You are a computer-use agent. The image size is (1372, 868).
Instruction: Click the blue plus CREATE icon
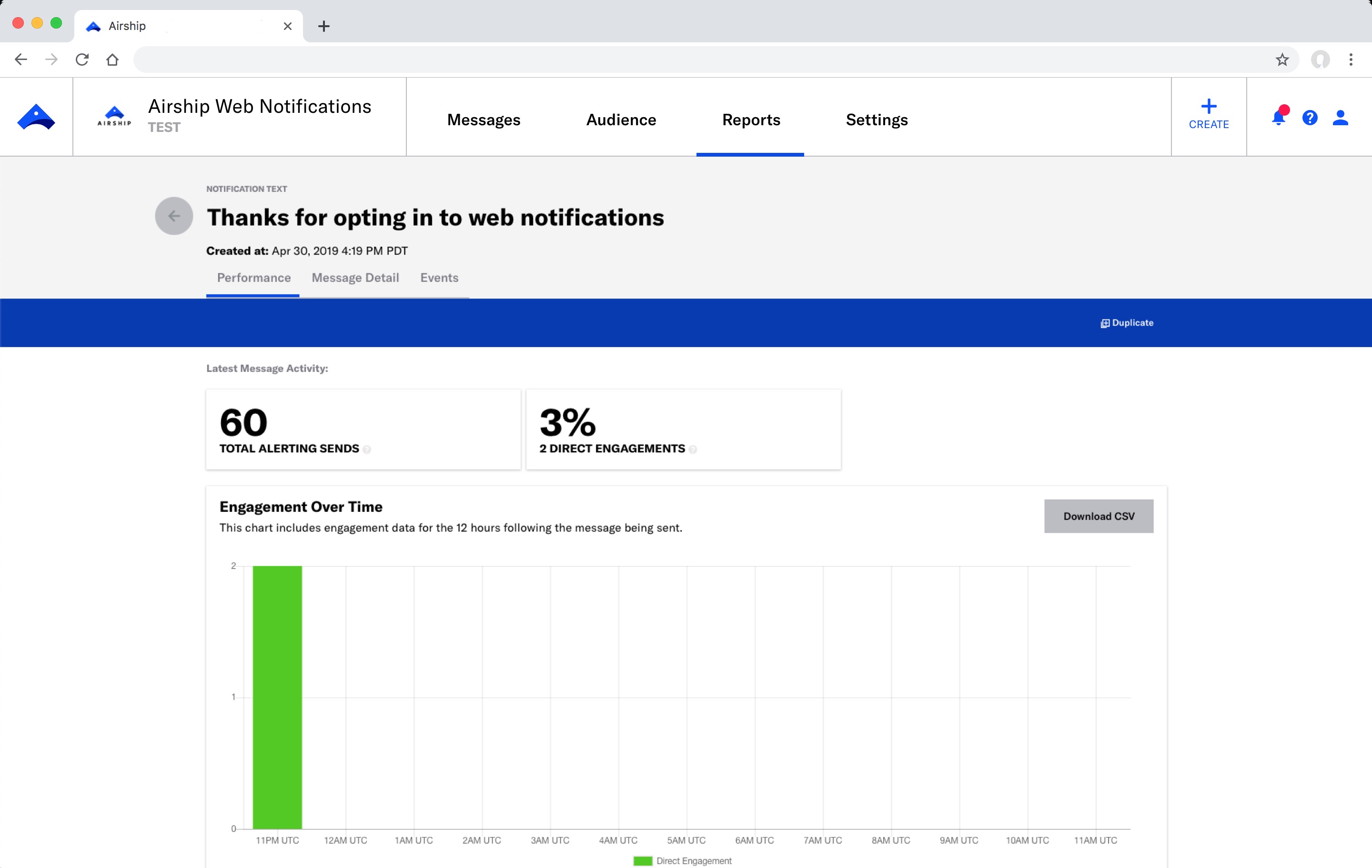pyautogui.click(x=1209, y=114)
